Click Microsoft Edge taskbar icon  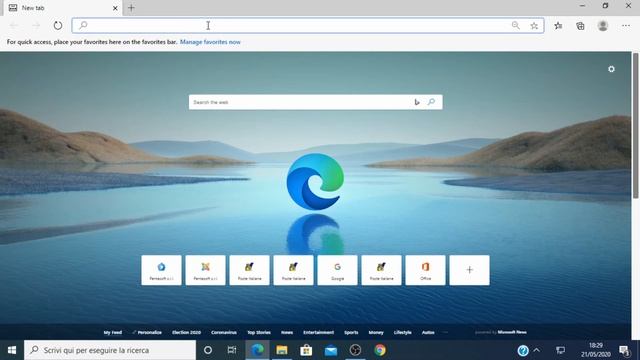[257, 350]
